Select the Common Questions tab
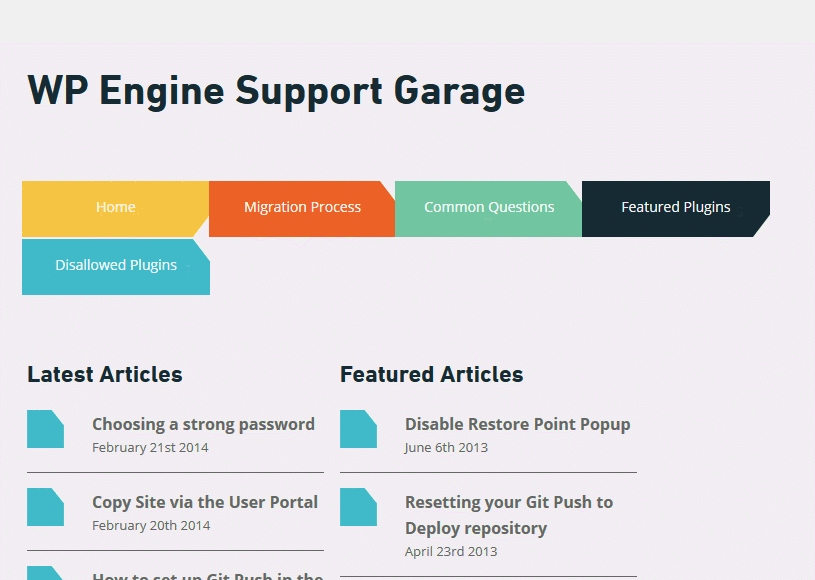This screenshot has width=815, height=580. coord(489,209)
